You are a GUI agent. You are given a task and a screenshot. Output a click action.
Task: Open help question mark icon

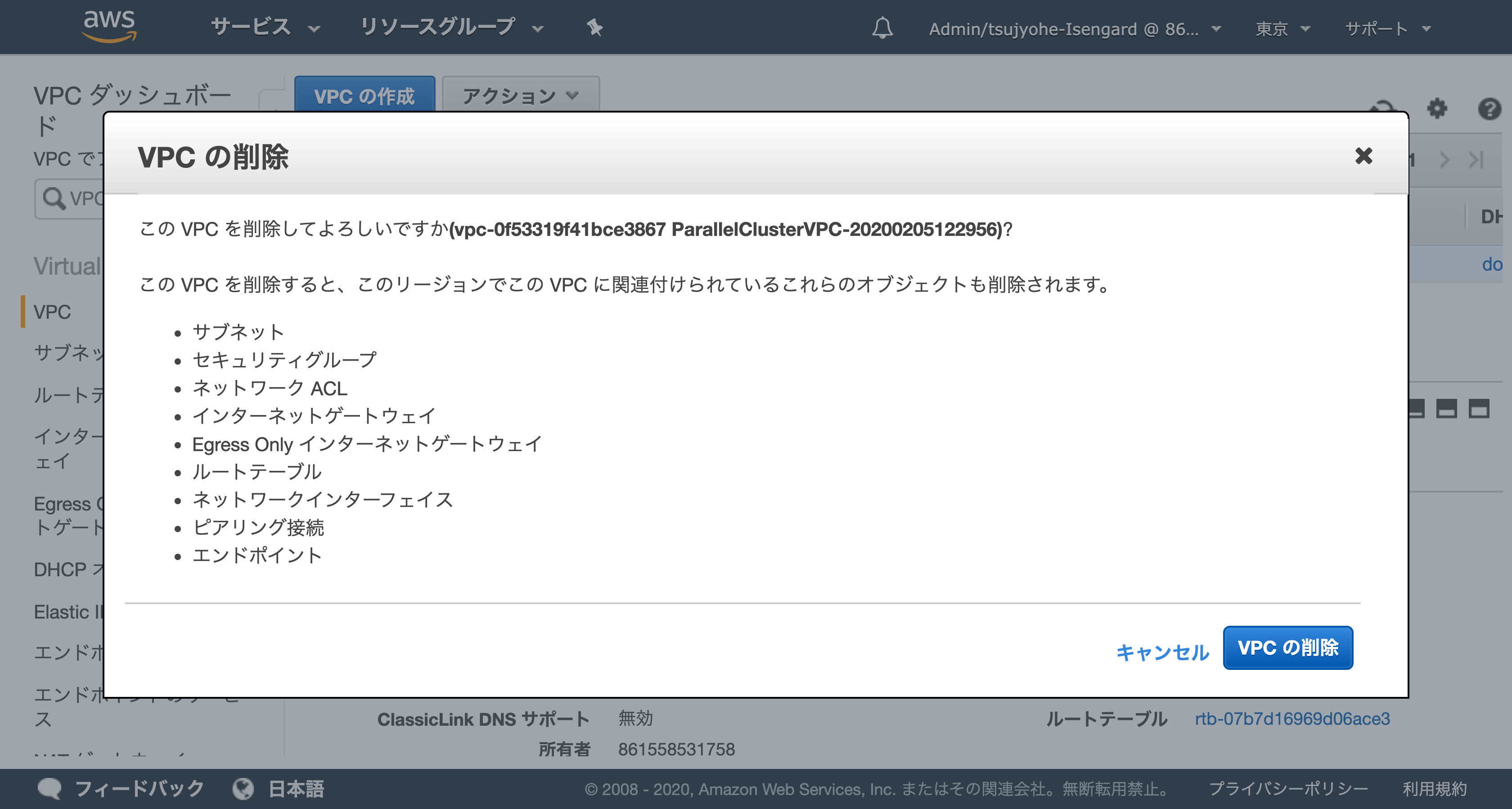1489,108
